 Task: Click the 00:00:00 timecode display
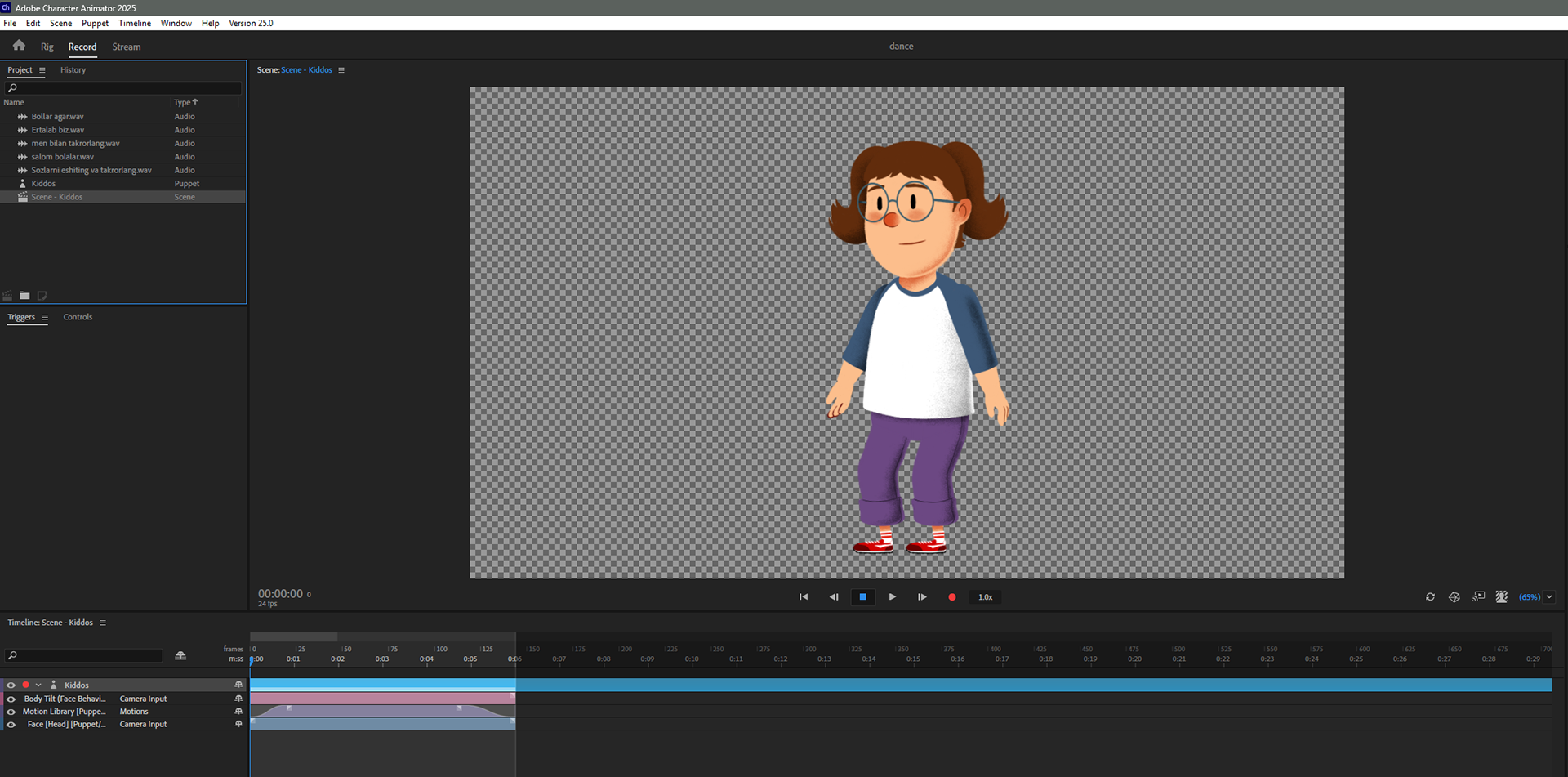coord(280,594)
